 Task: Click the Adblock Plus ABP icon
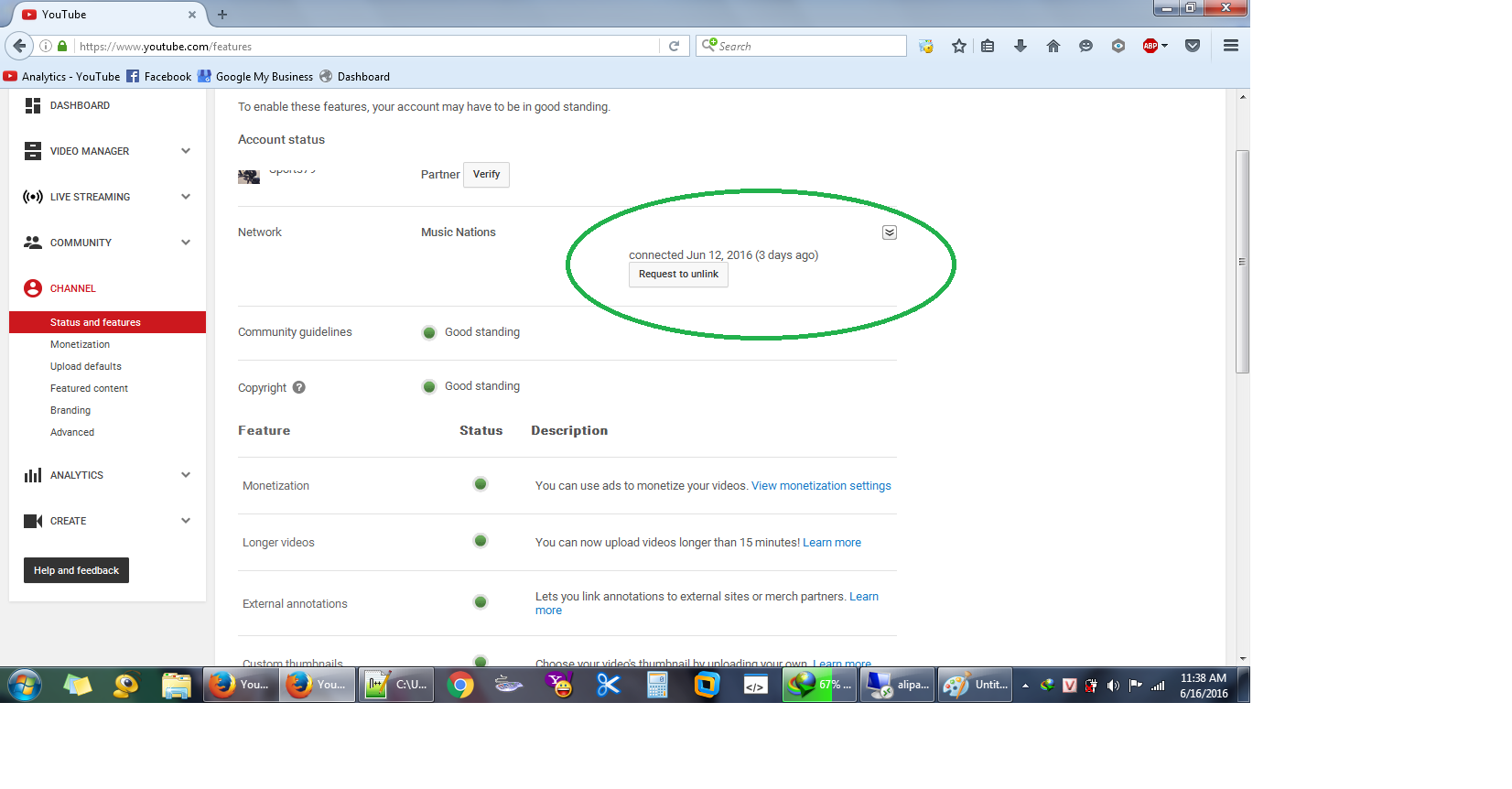coord(1150,46)
